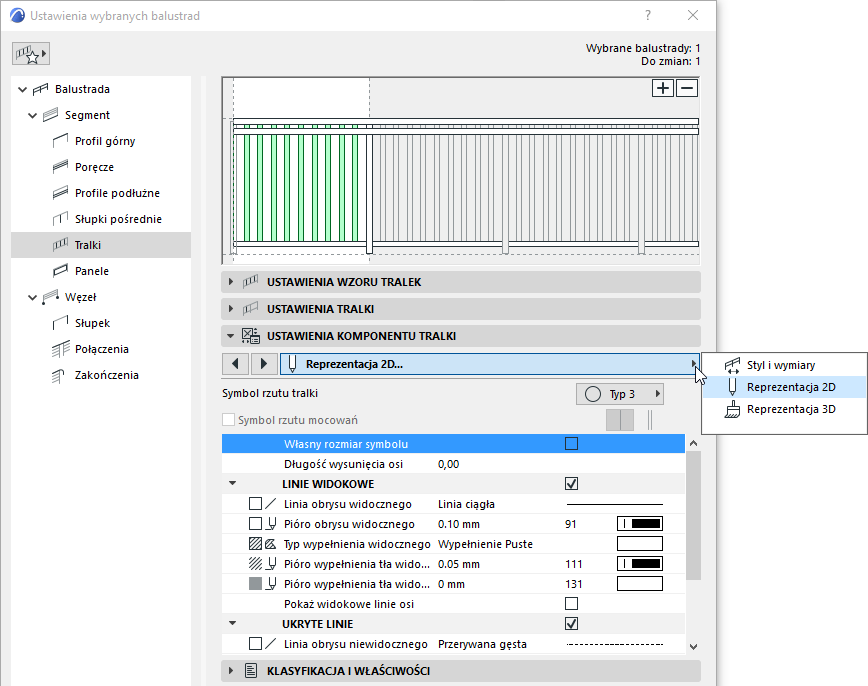Image resolution: width=868 pixels, height=686 pixels.
Task: Expand USTAWIENIA WZORU TRALEK panel
Action: (x=231, y=282)
